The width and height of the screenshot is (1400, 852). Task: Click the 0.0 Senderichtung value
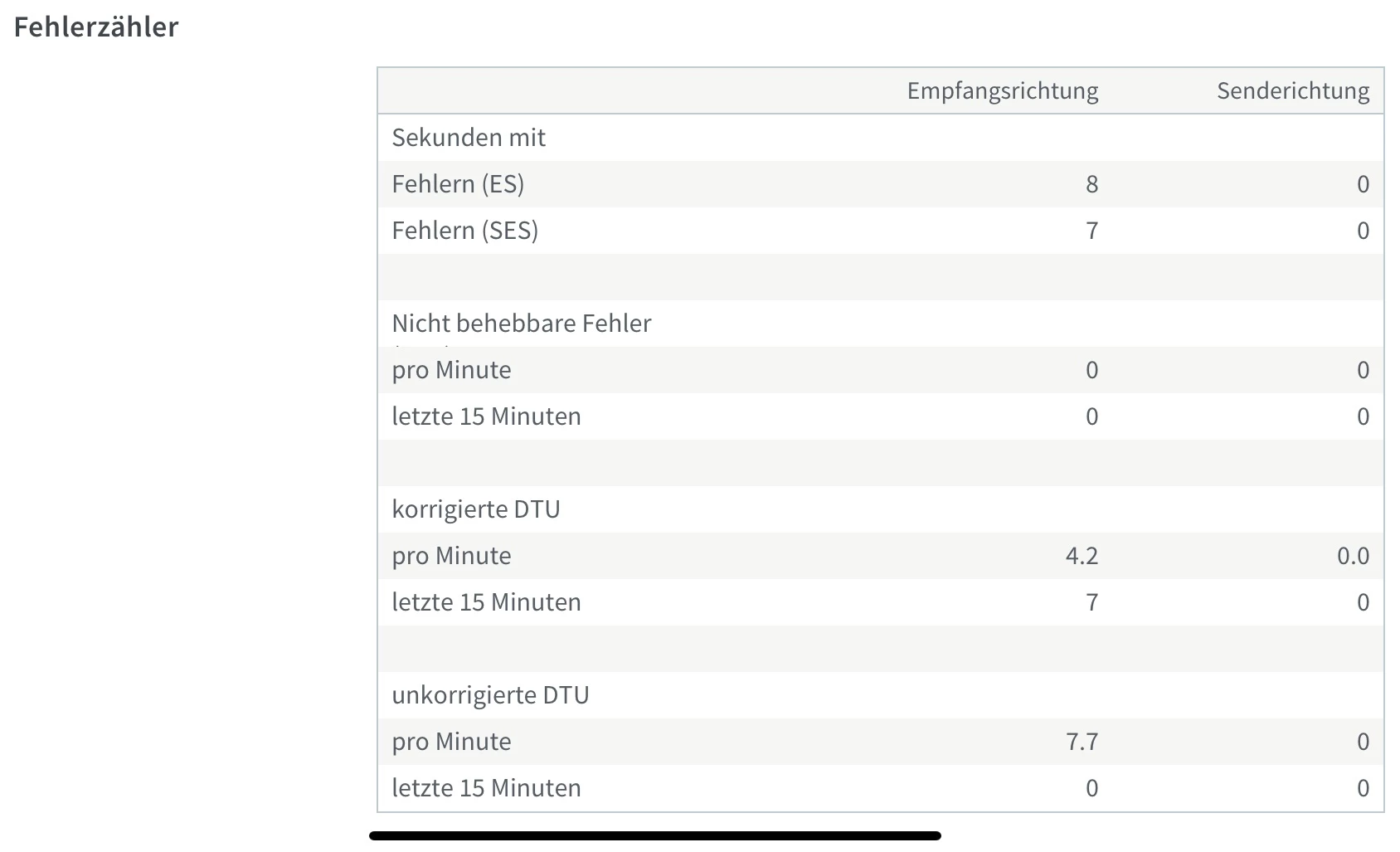click(1353, 555)
